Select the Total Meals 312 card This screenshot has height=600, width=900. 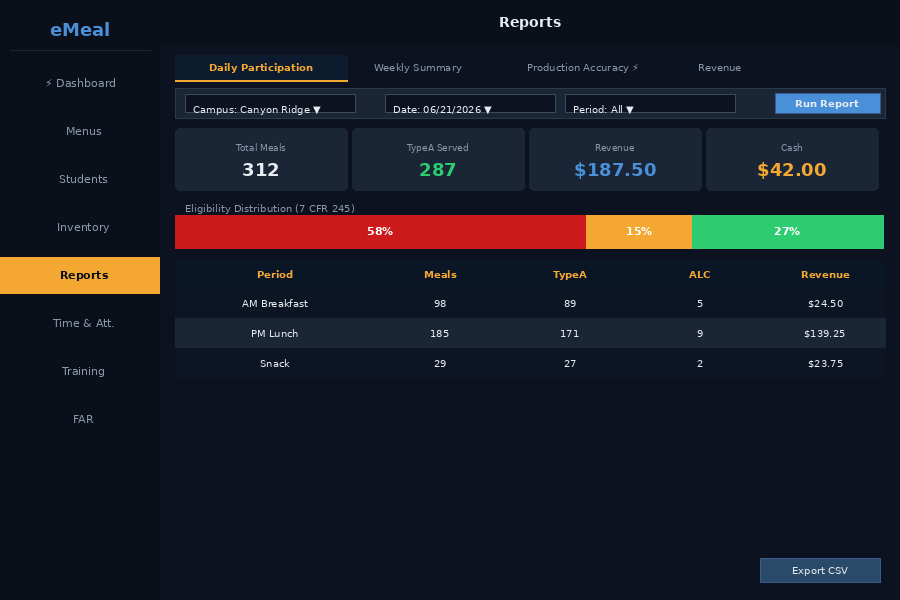(261, 160)
